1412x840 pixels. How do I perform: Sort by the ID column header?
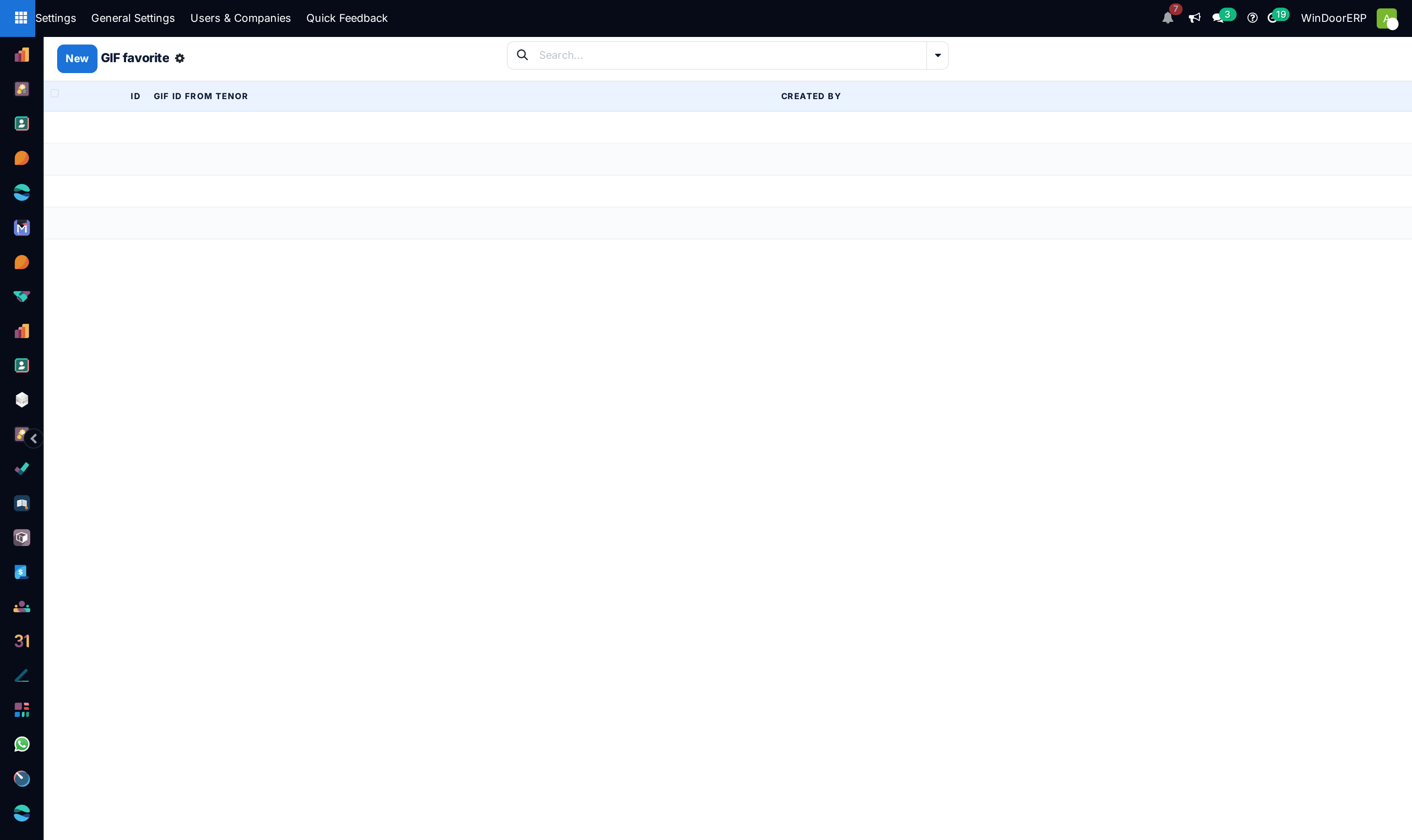(135, 96)
